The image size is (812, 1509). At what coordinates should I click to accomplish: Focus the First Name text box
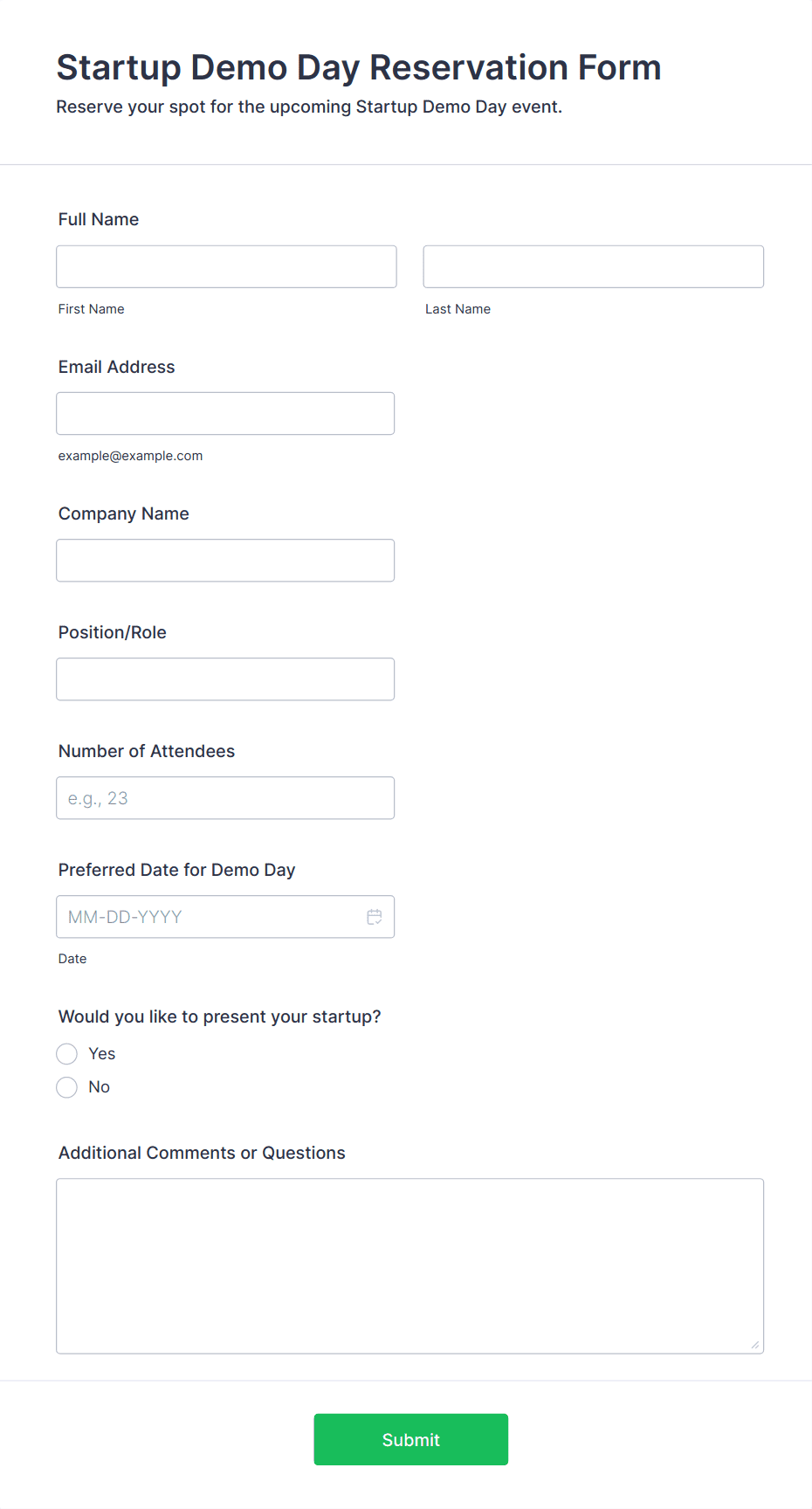[226, 266]
